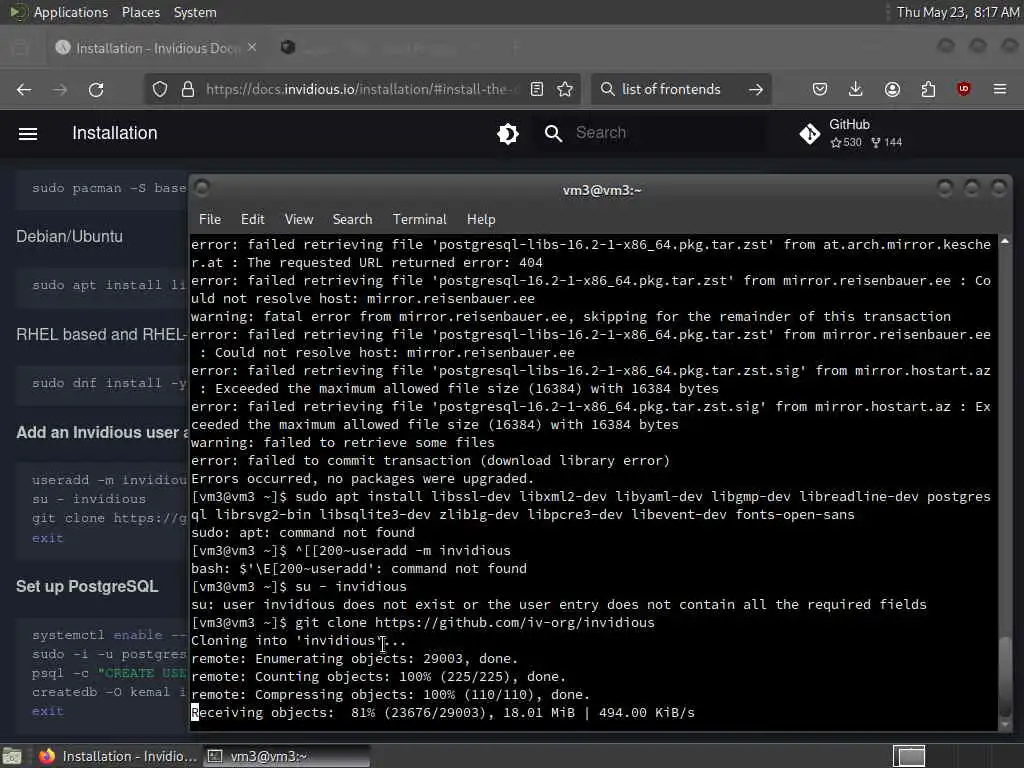The image size is (1024, 768).
Task: Toggle the docs dark/light theme
Action: 507,134
